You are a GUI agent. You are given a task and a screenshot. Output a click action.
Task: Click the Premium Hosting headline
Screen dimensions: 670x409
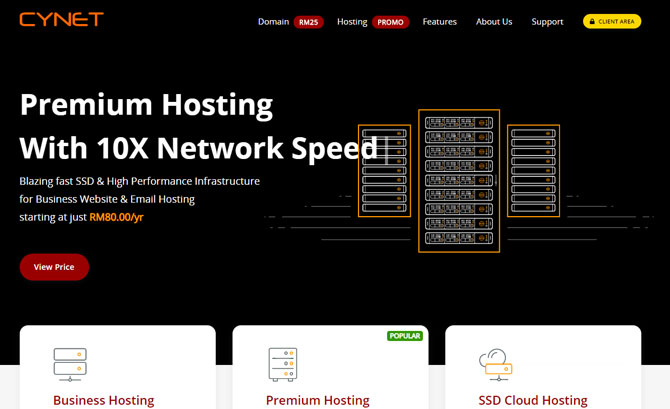pos(146,105)
